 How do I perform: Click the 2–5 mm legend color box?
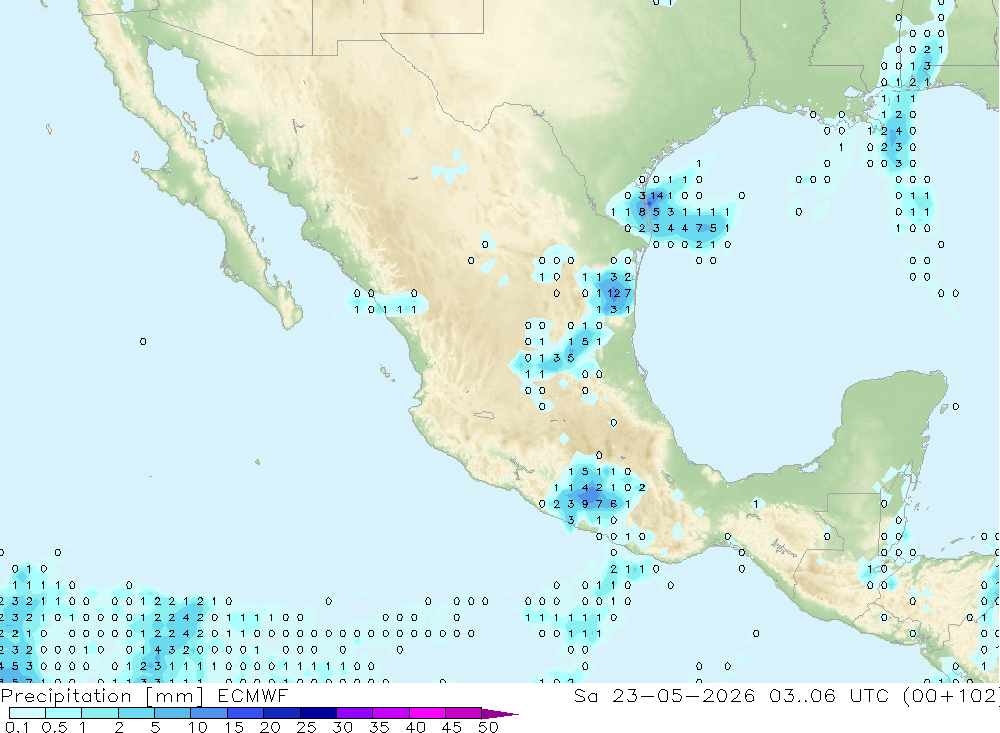136,713
